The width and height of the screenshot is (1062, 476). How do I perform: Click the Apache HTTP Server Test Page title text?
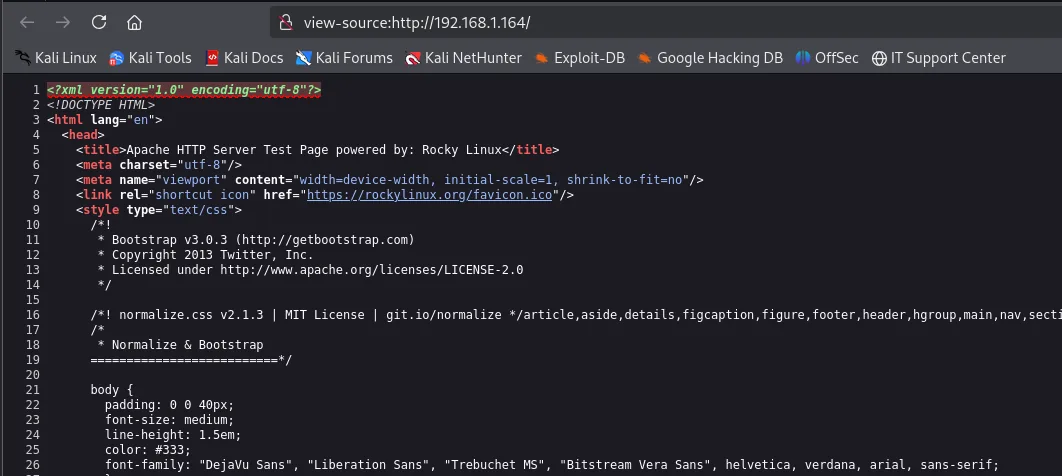314,150
